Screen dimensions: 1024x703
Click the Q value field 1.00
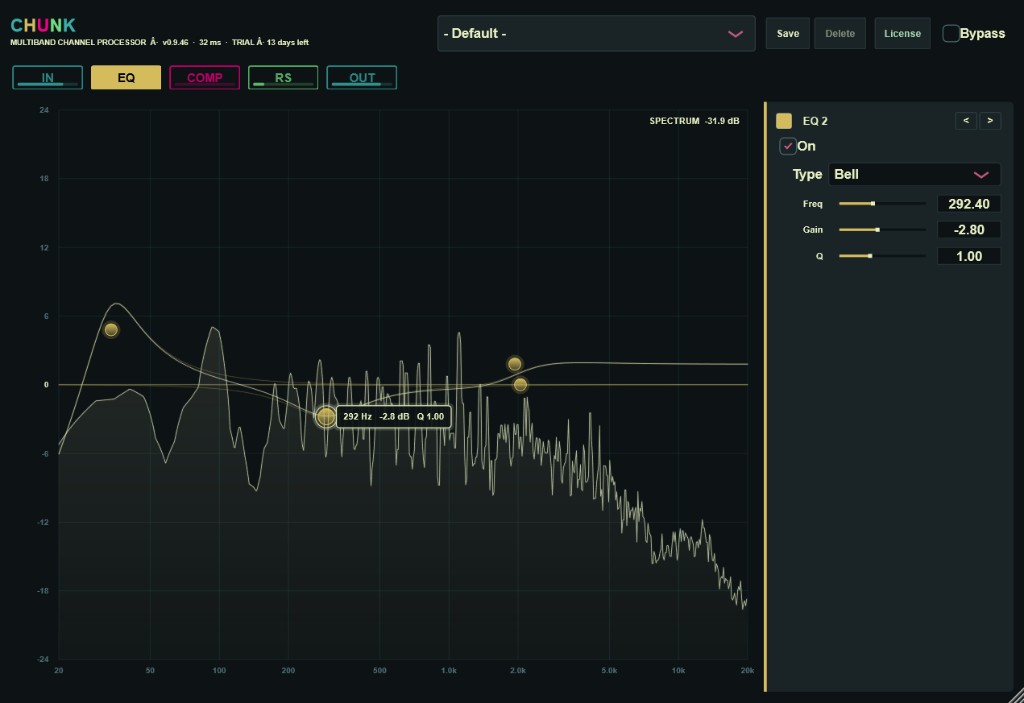[x=969, y=256]
